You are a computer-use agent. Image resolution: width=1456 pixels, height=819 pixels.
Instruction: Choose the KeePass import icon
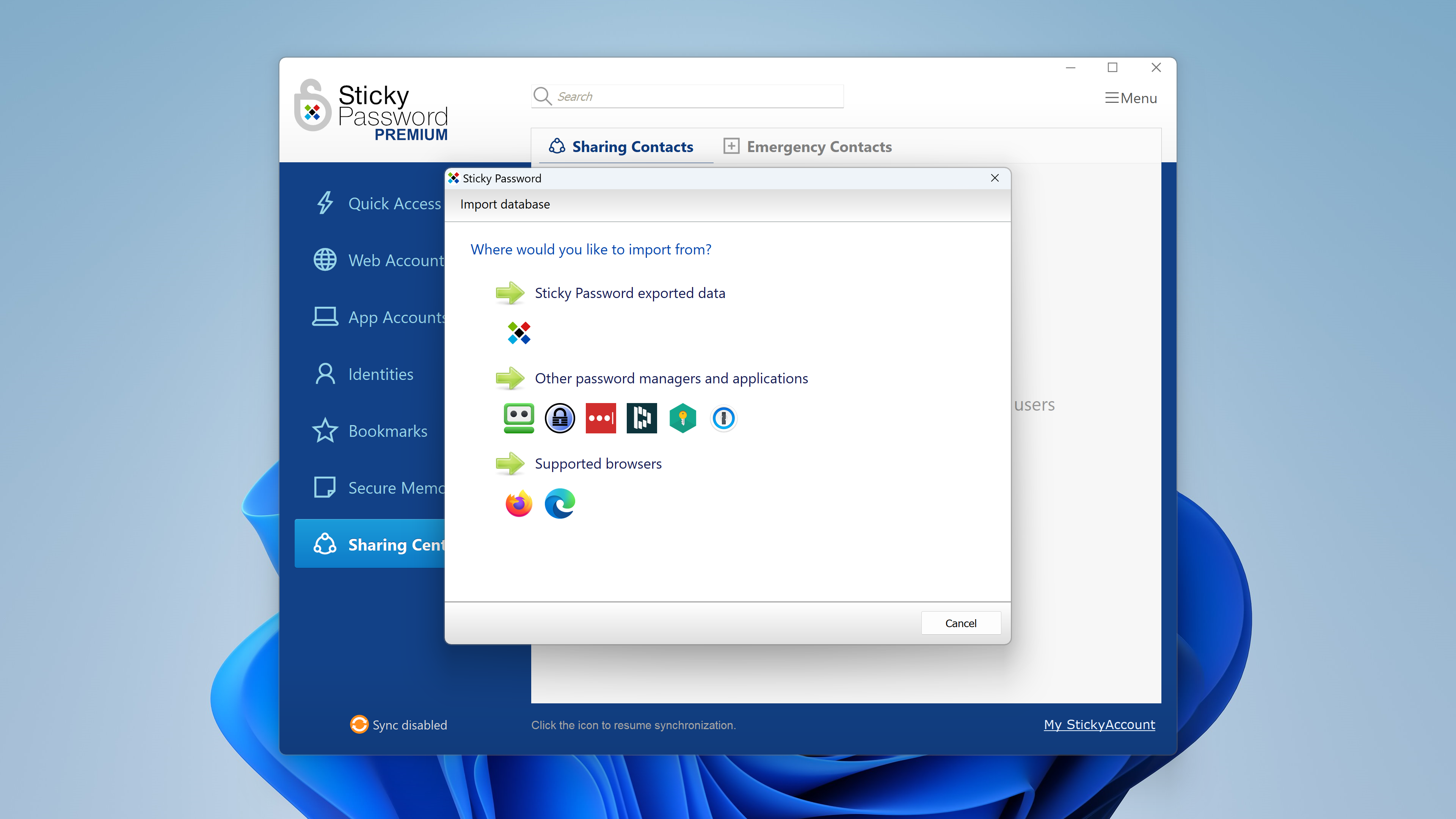point(560,418)
